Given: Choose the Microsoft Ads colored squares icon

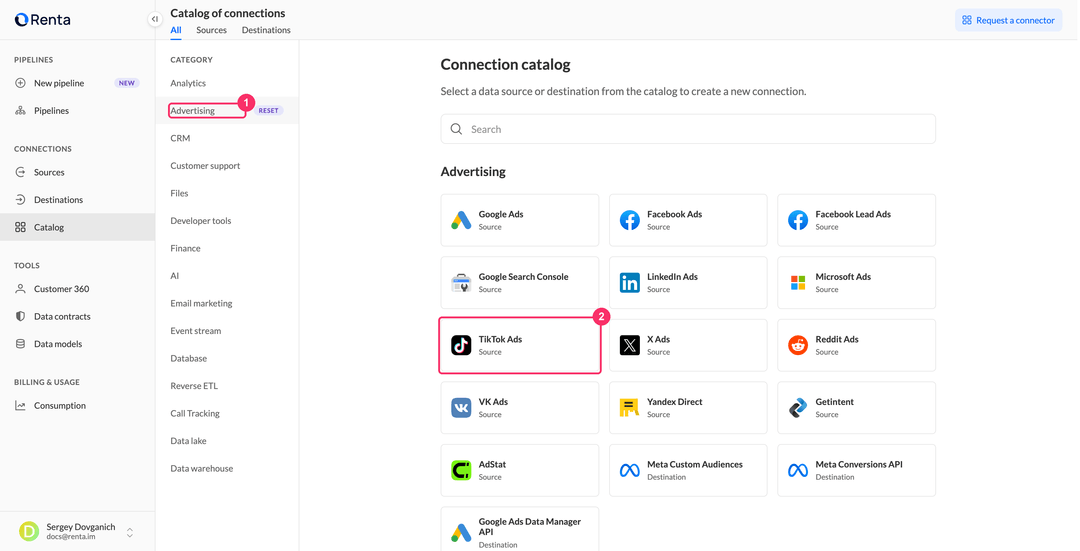Looking at the screenshot, I should (x=798, y=282).
